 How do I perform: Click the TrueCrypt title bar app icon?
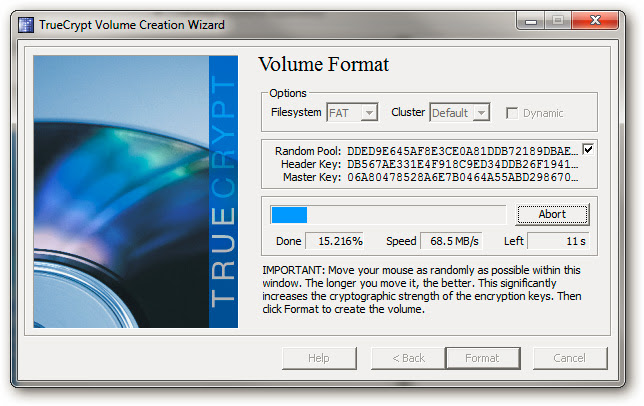(26, 25)
